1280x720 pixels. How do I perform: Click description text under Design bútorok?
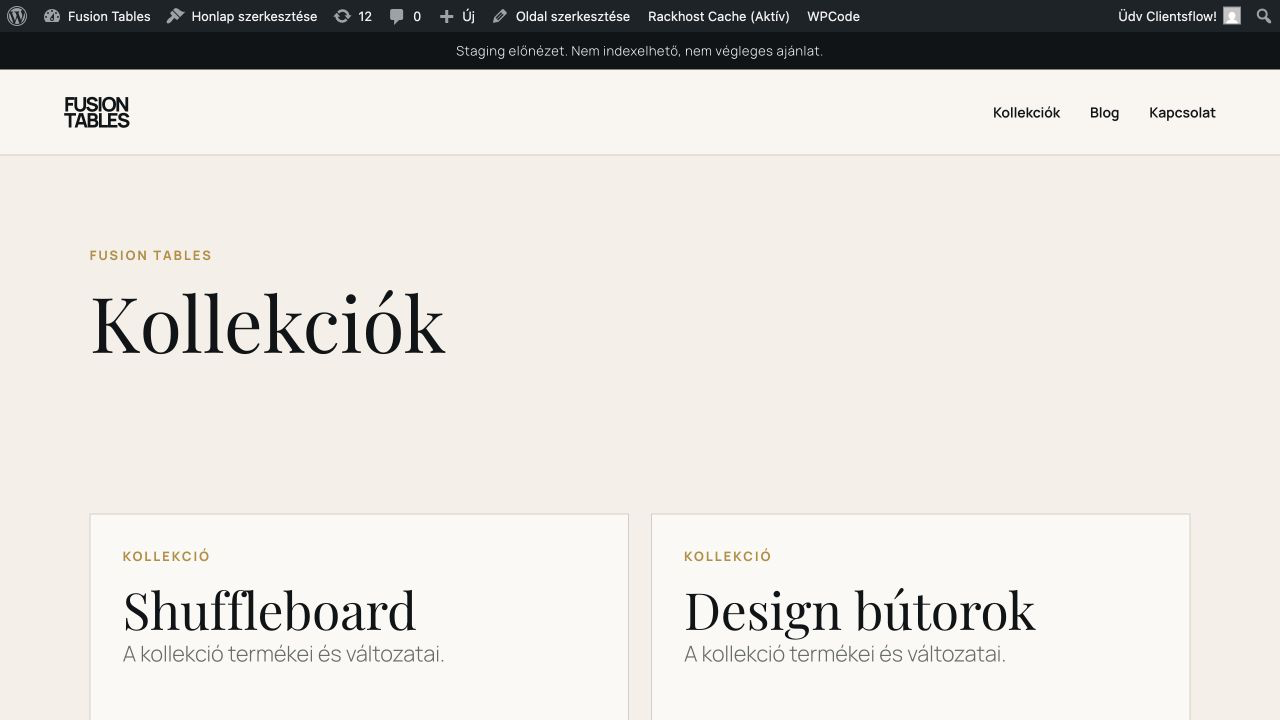pos(844,654)
